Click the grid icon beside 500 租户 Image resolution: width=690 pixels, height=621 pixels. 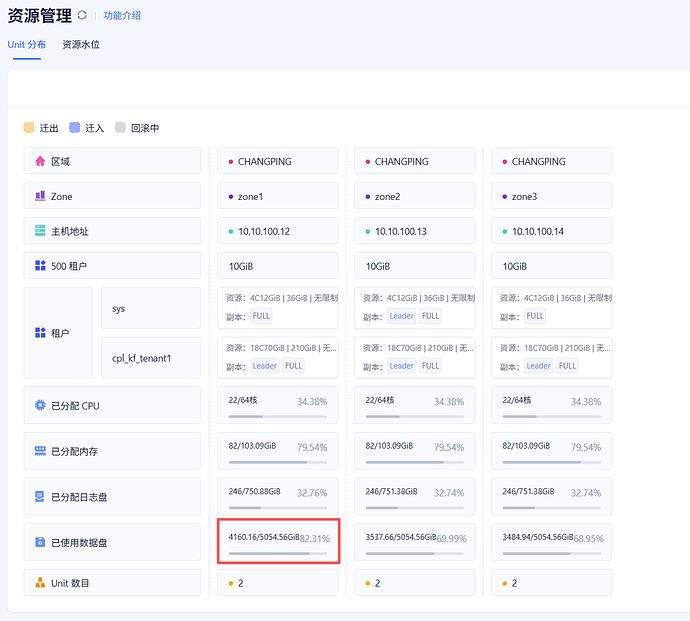(40, 266)
